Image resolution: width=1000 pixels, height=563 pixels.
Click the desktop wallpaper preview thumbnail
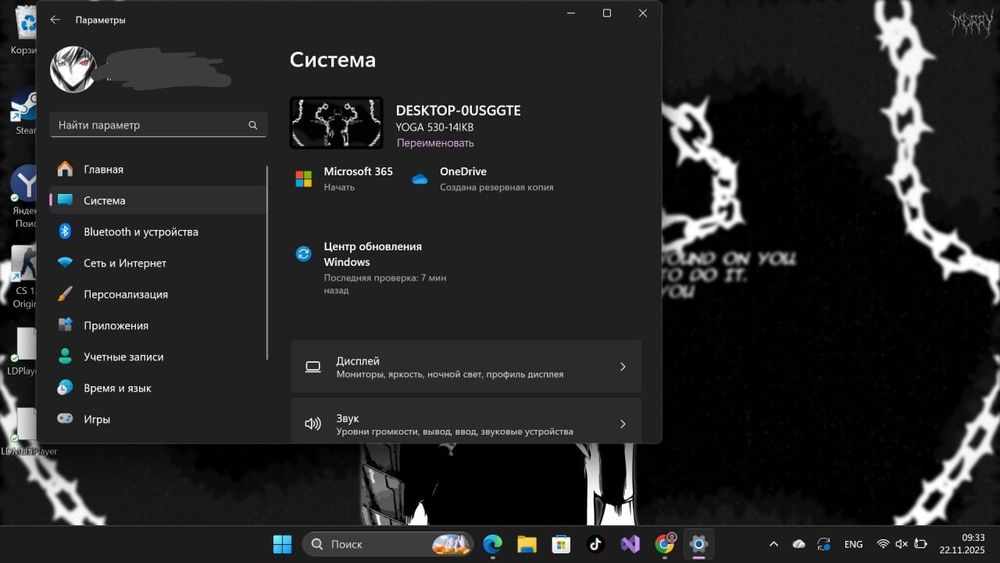336,122
